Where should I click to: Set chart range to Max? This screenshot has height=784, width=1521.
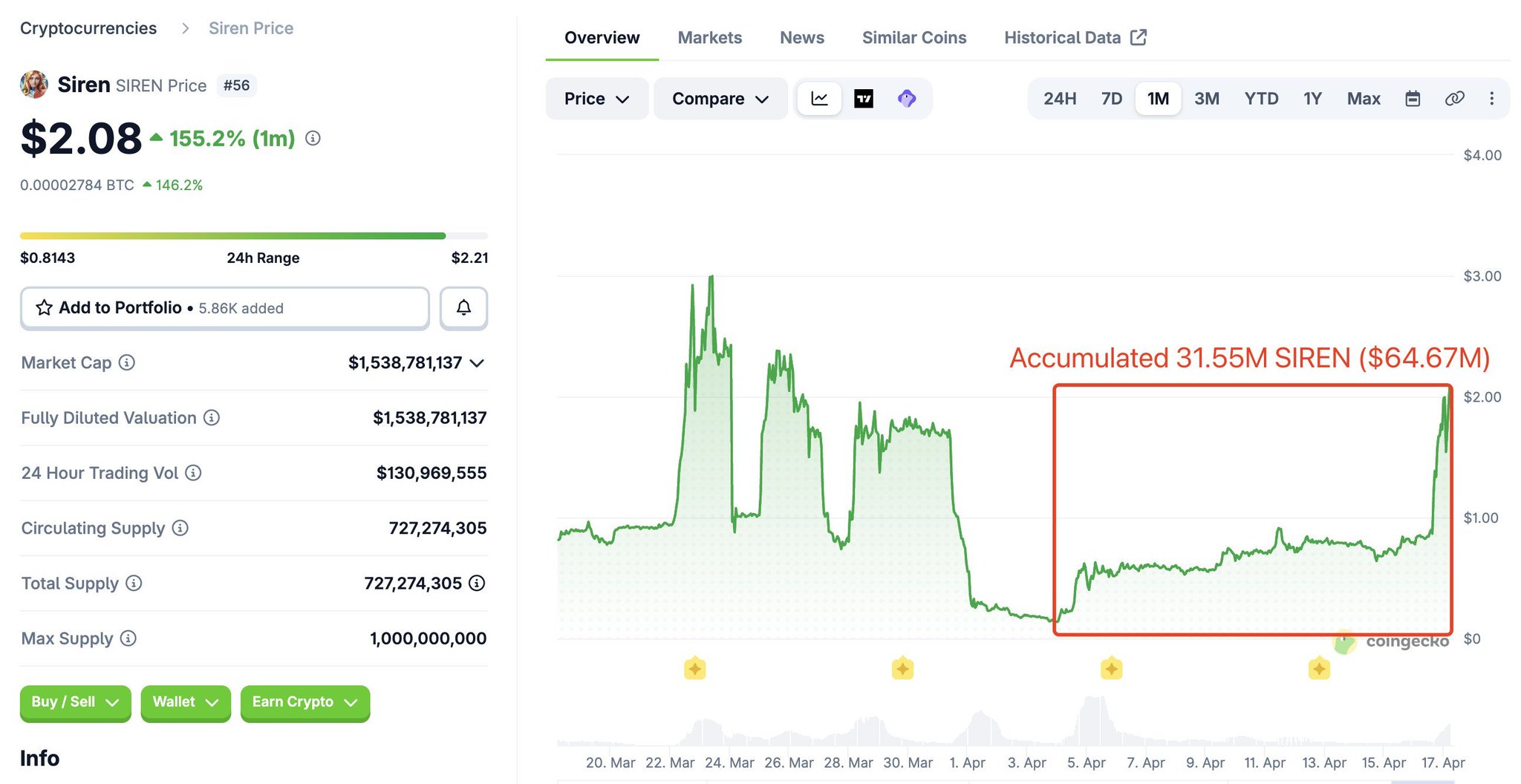[1363, 99]
